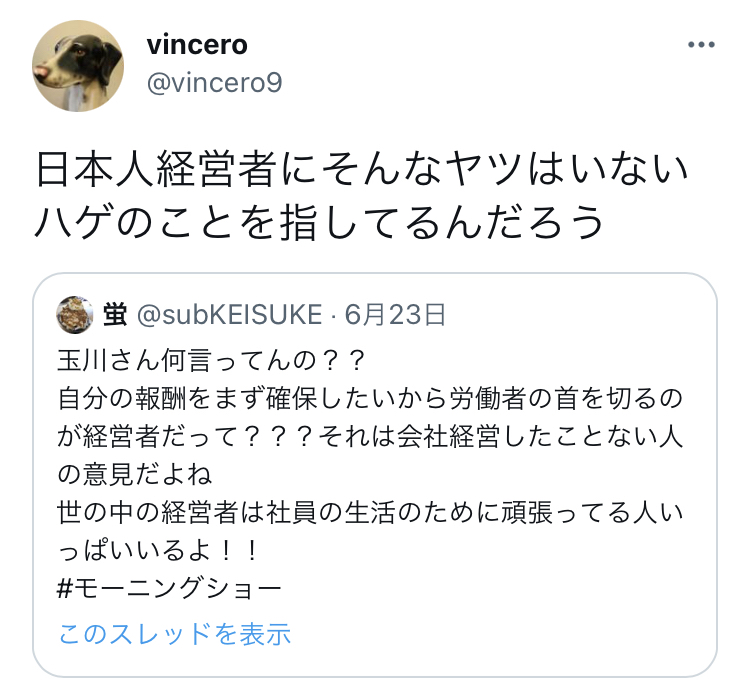Click the tweet line 日本人経営者にそんなヤツはいない

[x=362, y=170]
